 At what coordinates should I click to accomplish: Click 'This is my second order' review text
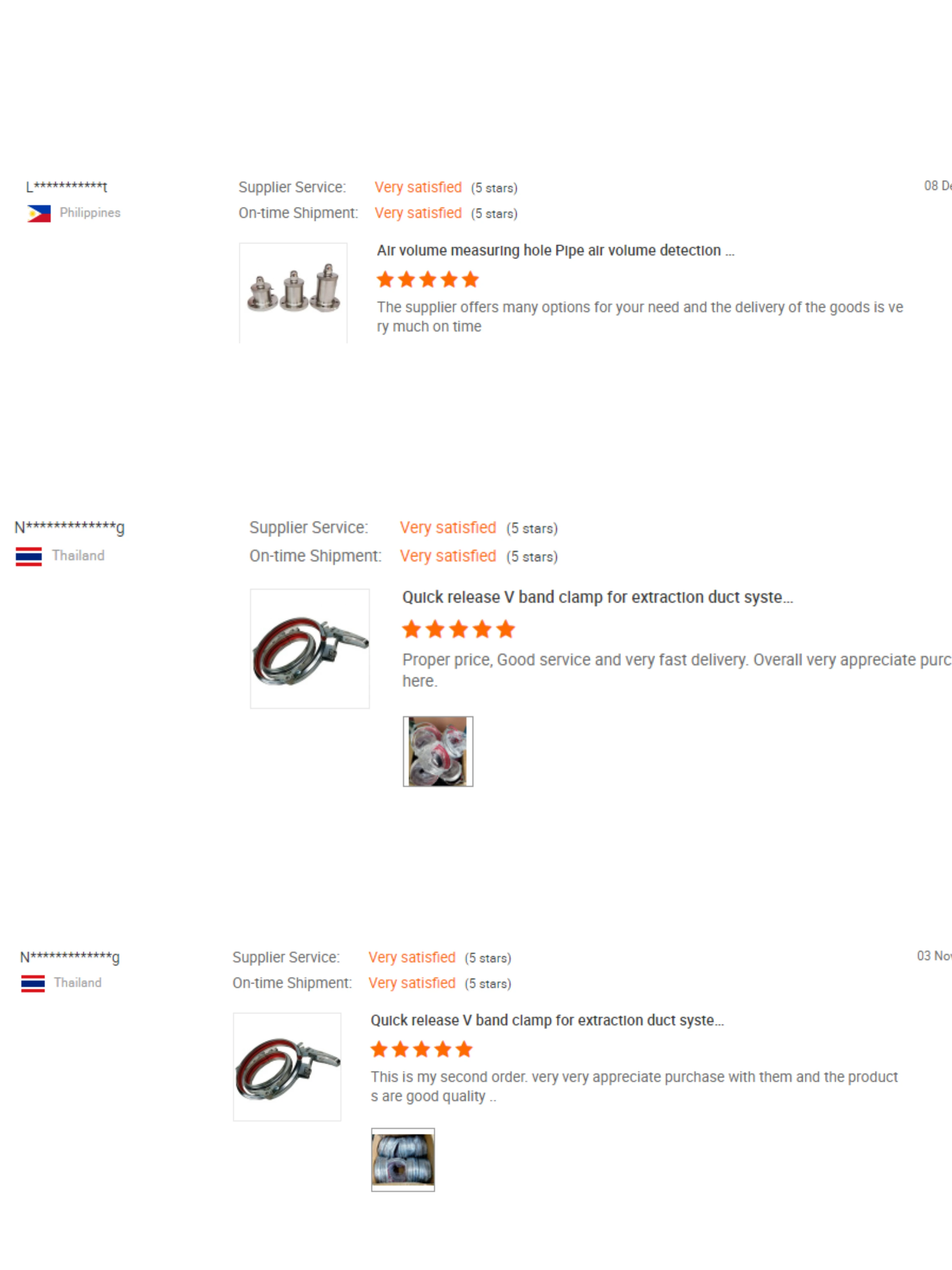(634, 1087)
